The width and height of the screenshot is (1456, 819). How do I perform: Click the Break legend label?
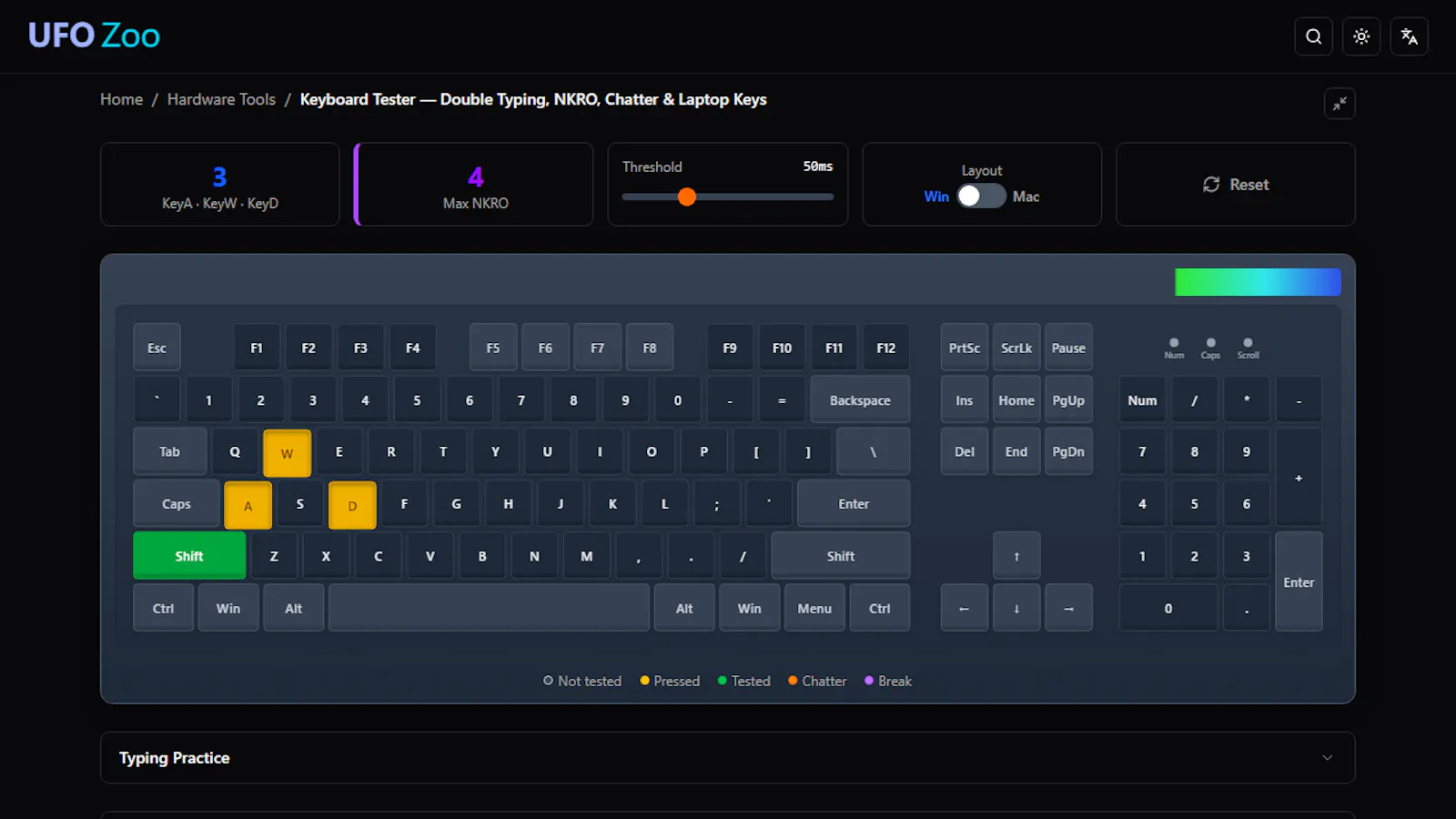point(895,681)
